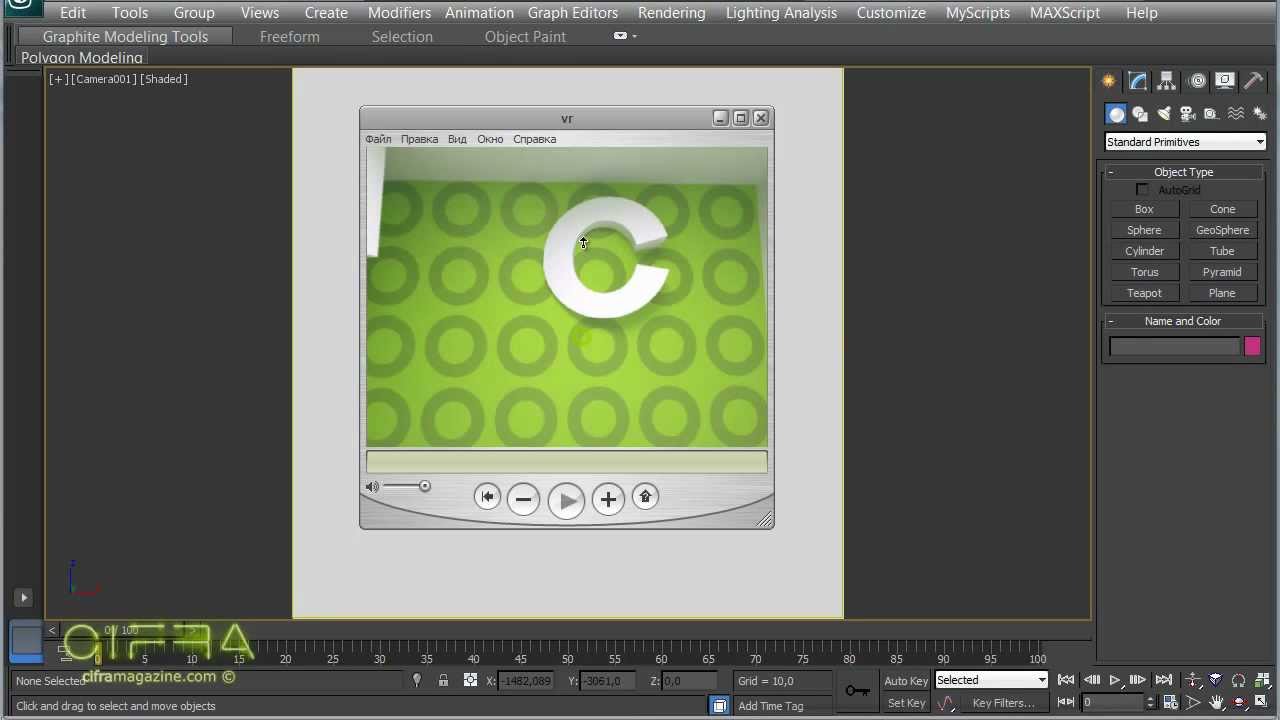Open the Modify command panel tab
Viewport: 1280px width, 720px height.
click(1138, 81)
